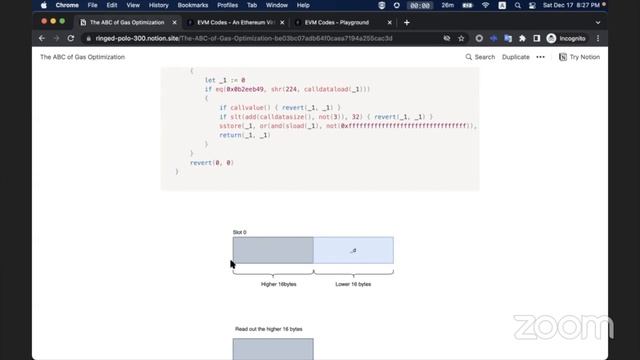
Task: Click the circular recording status icon in menu bar
Action: (x=397, y=5)
